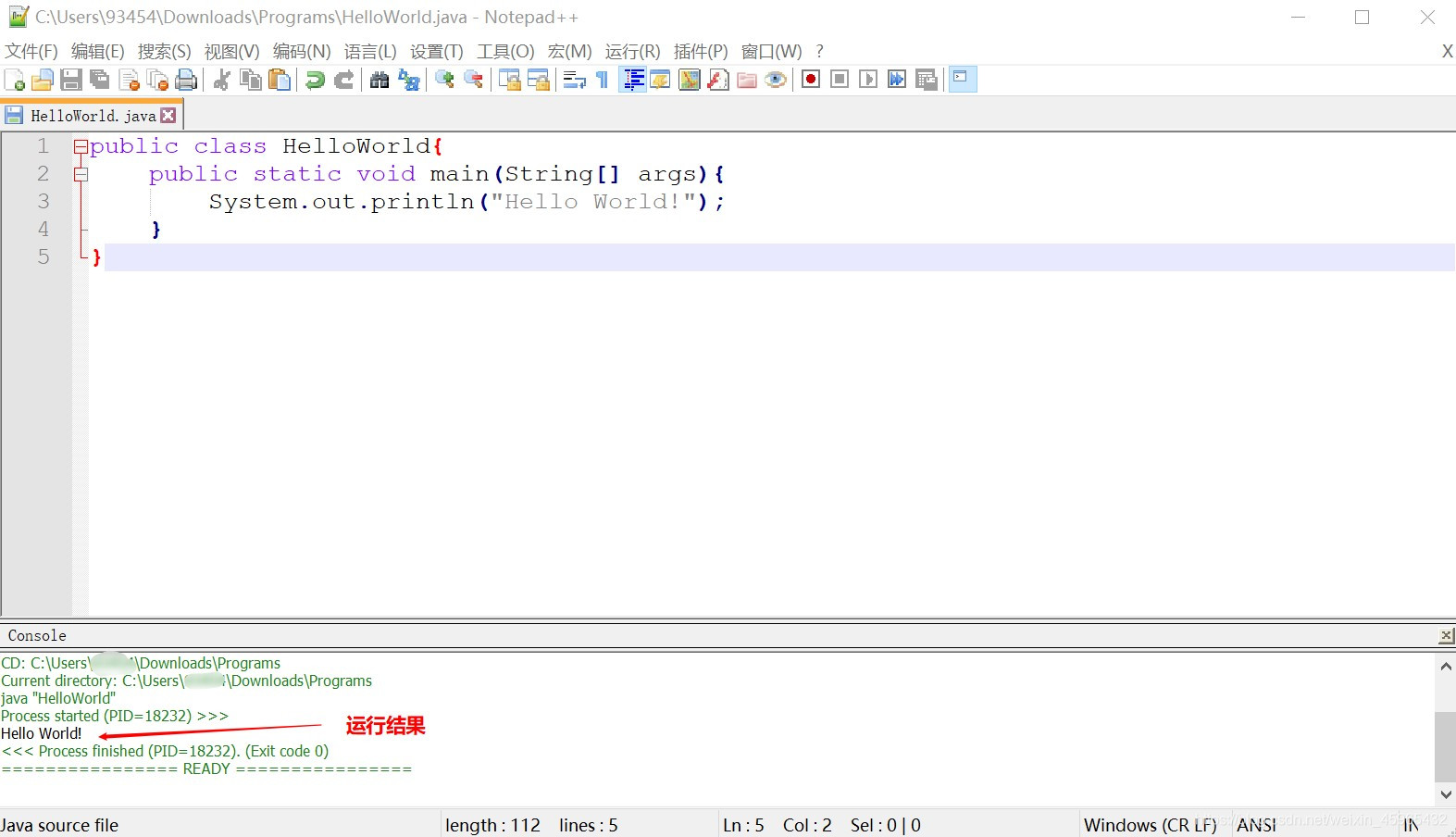Click the 'Ln : 5' status entry
Image resolution: width=1456 pixels, height=837 pixels.
743,825
